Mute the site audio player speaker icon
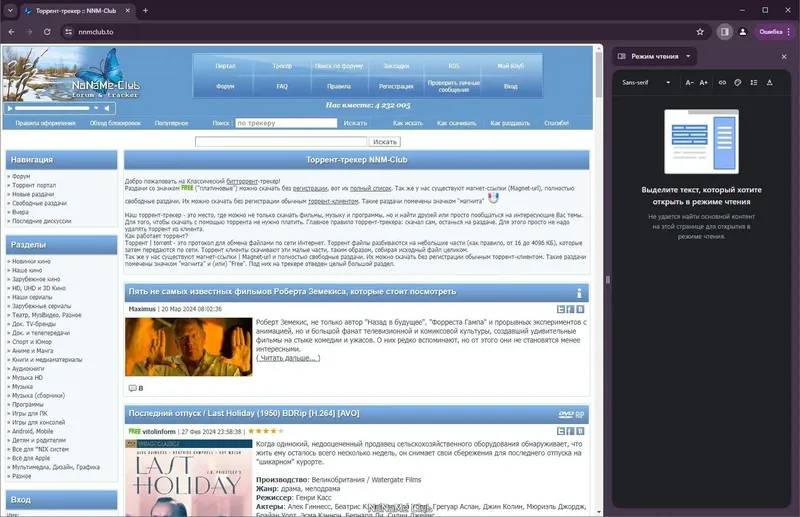This screenshot has height=517, width=800. point(107,108)
